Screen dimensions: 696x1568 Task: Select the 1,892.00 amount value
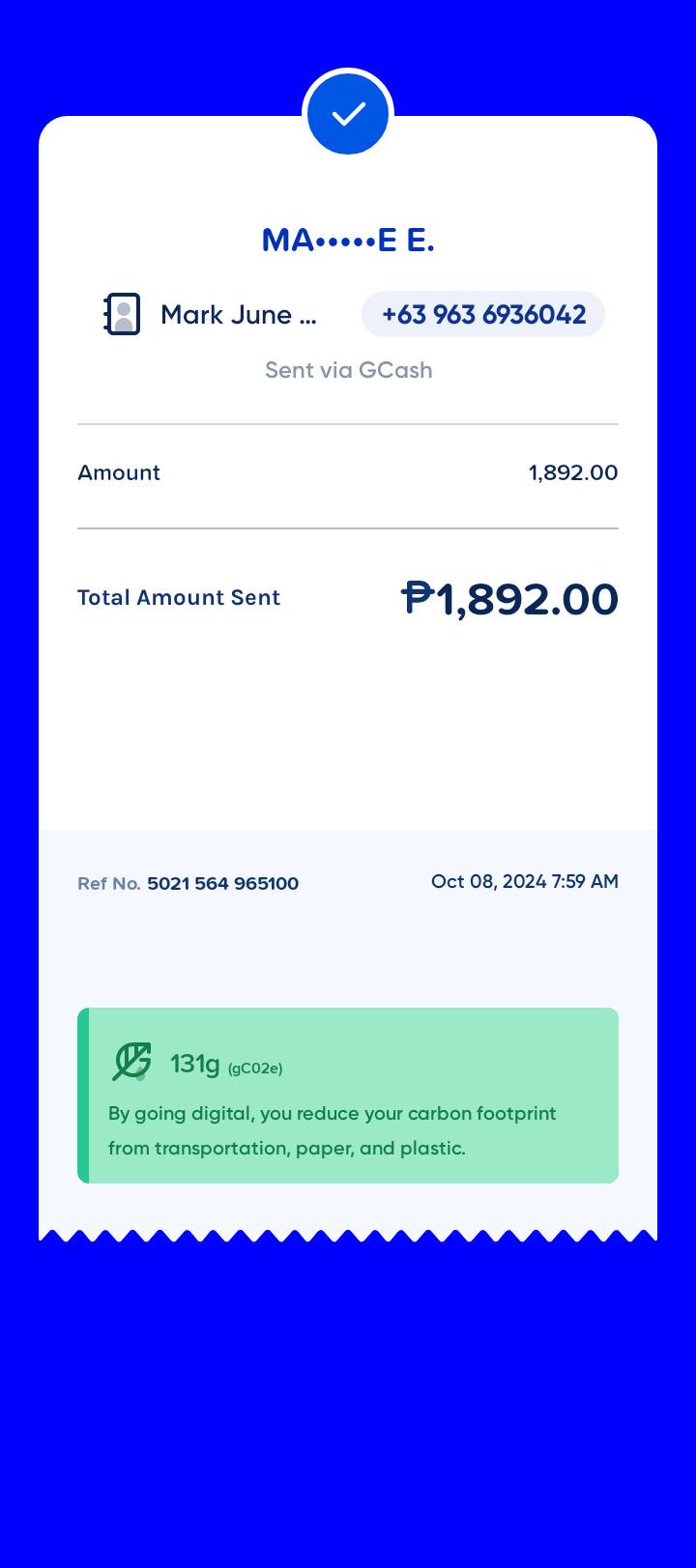pyautogui.click(x=572, y=472)
